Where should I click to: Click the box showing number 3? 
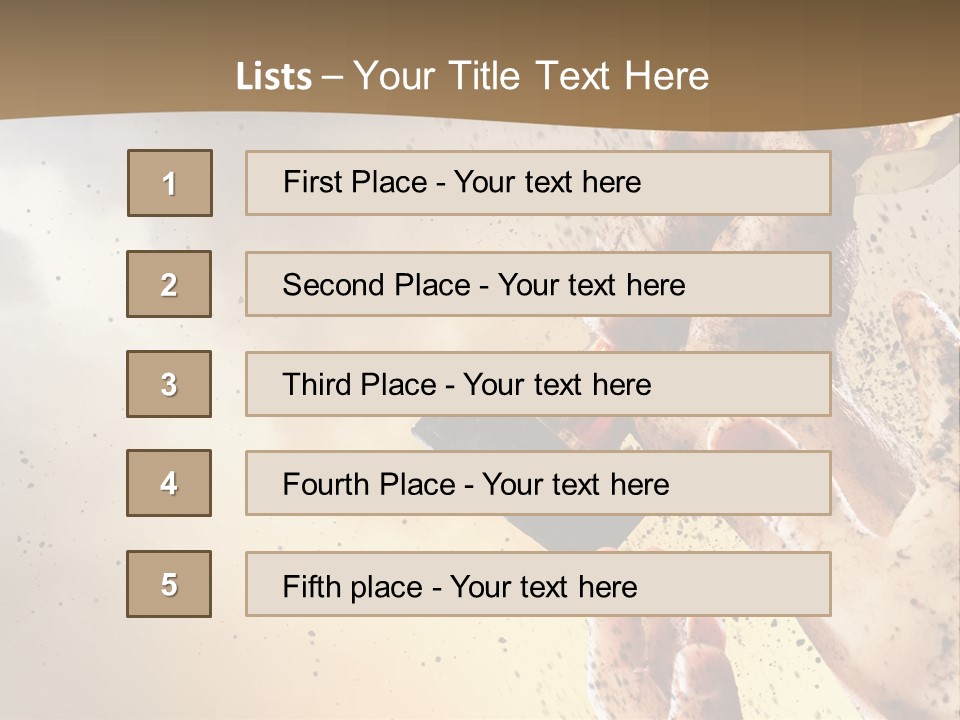point(169,384)
